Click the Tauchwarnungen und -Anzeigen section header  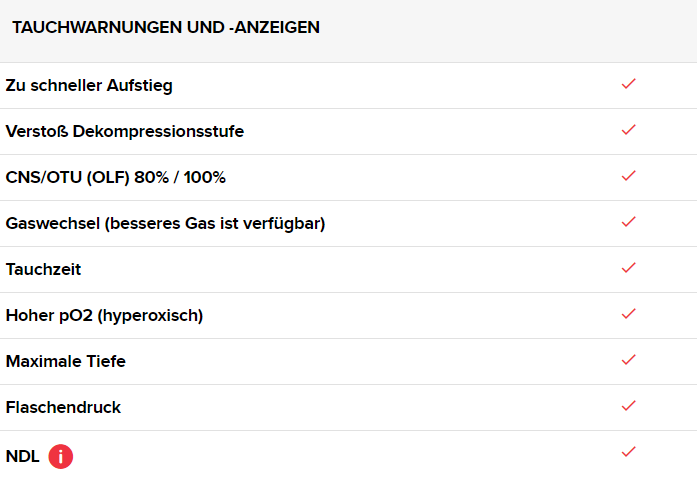pyautogui.click(x=166, y=28)
